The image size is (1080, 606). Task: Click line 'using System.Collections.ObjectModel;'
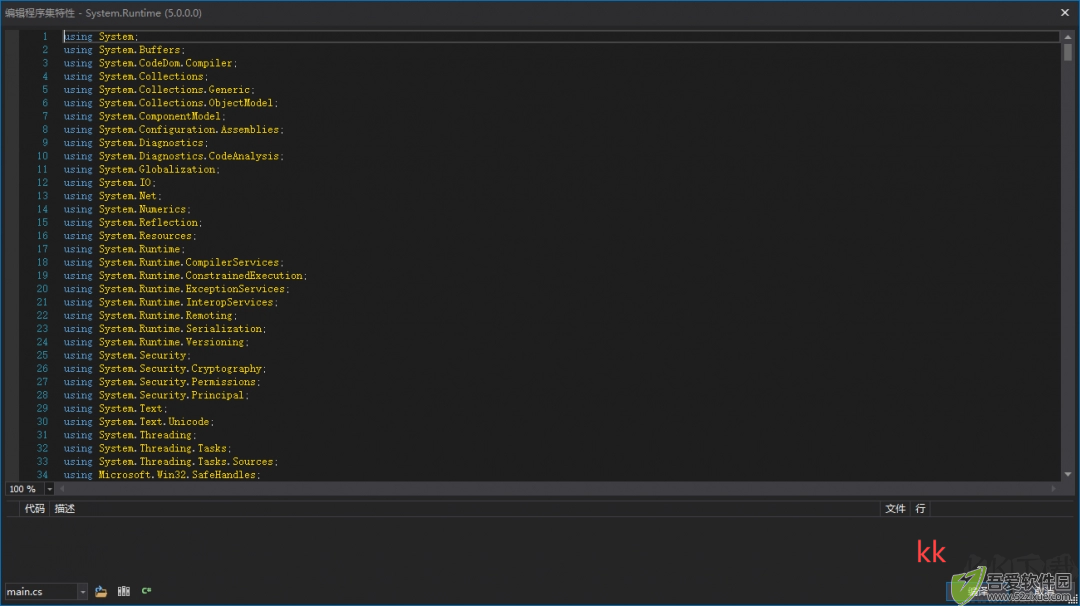click(x=171, y=103)
